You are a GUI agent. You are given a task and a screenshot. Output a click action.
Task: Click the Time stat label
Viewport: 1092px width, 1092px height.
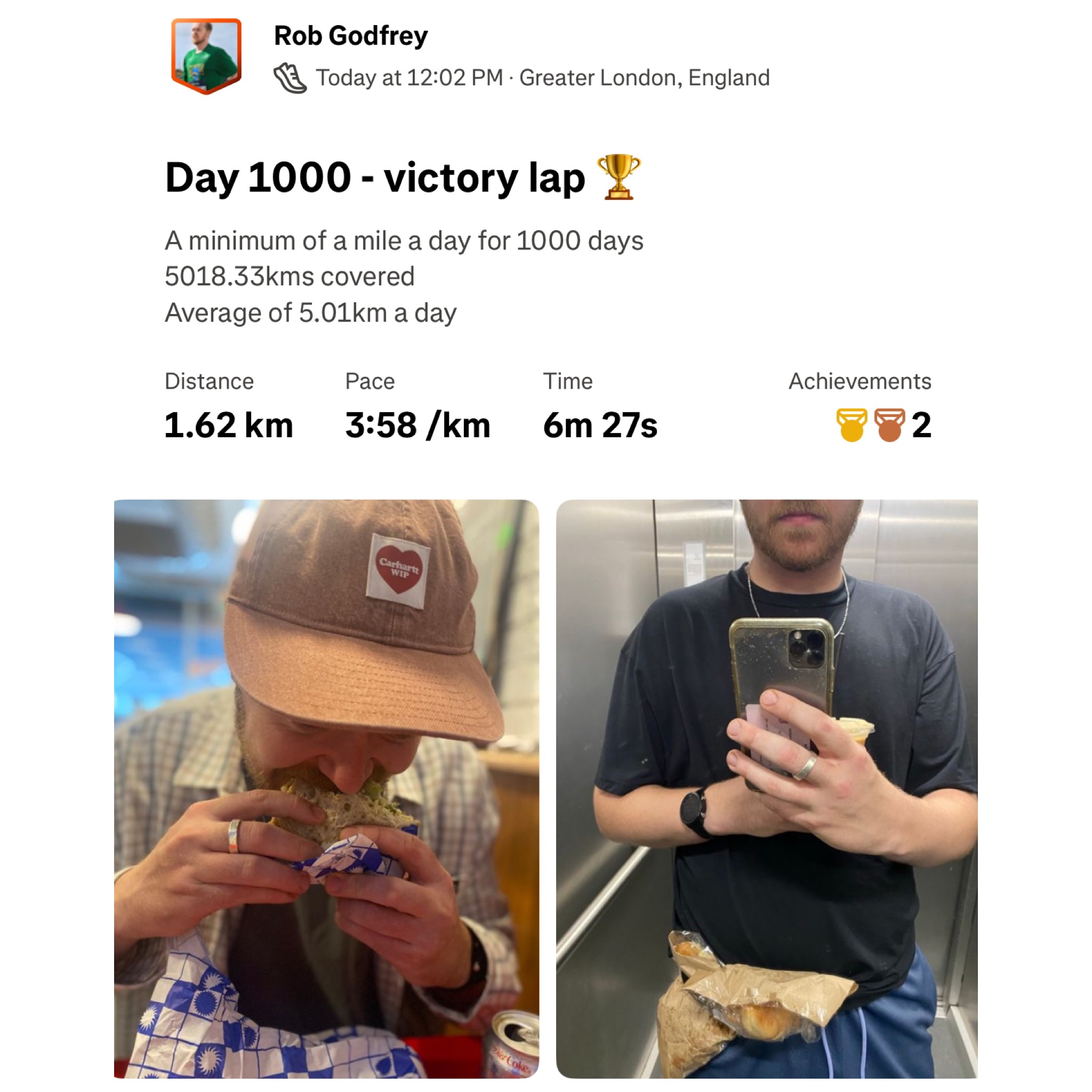click(567, 382)
